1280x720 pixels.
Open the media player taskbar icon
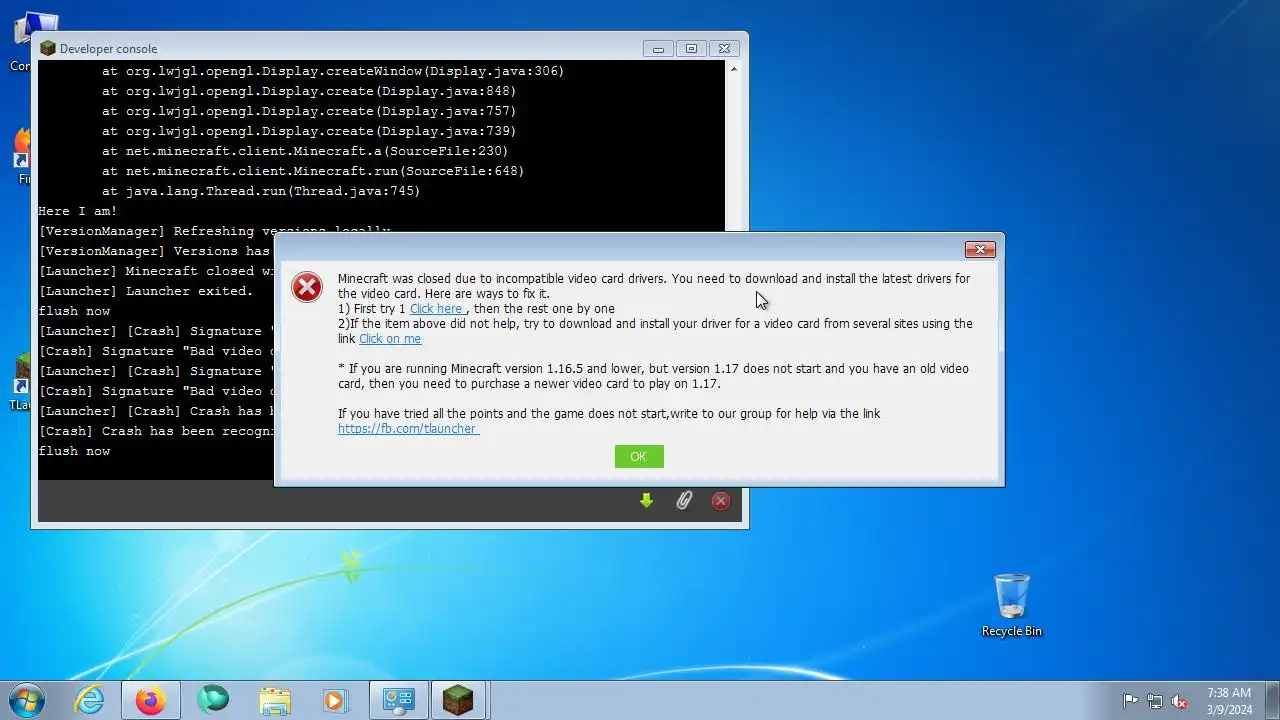pos(335,700)
